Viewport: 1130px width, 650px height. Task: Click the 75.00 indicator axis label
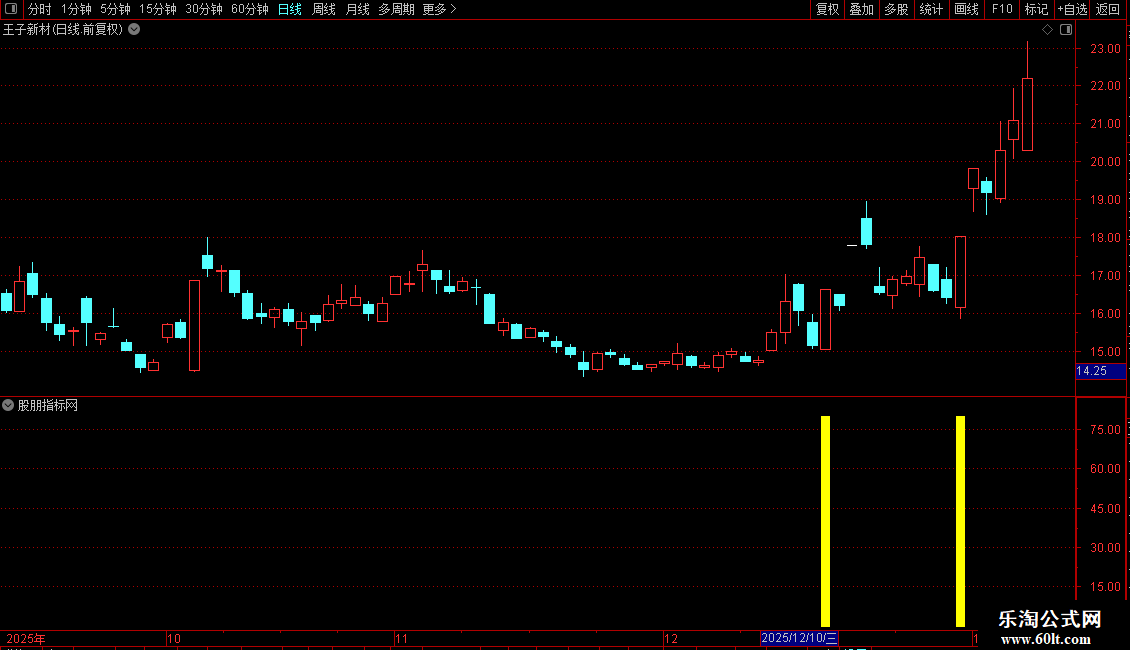[x=1105, y=430]
